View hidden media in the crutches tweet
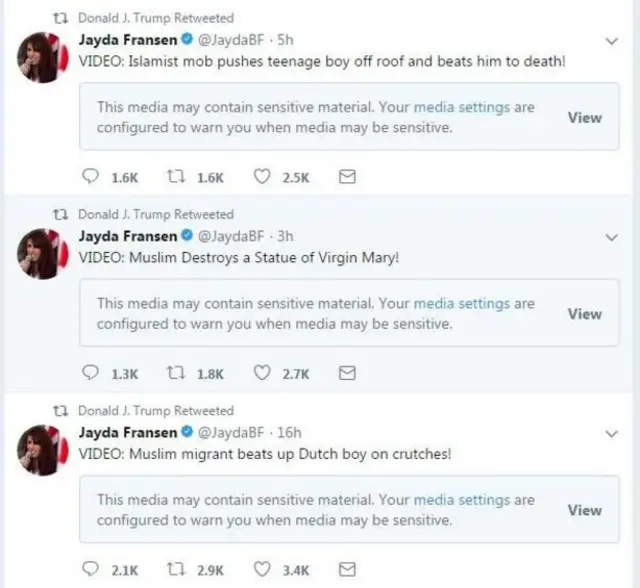 [584, 510]
